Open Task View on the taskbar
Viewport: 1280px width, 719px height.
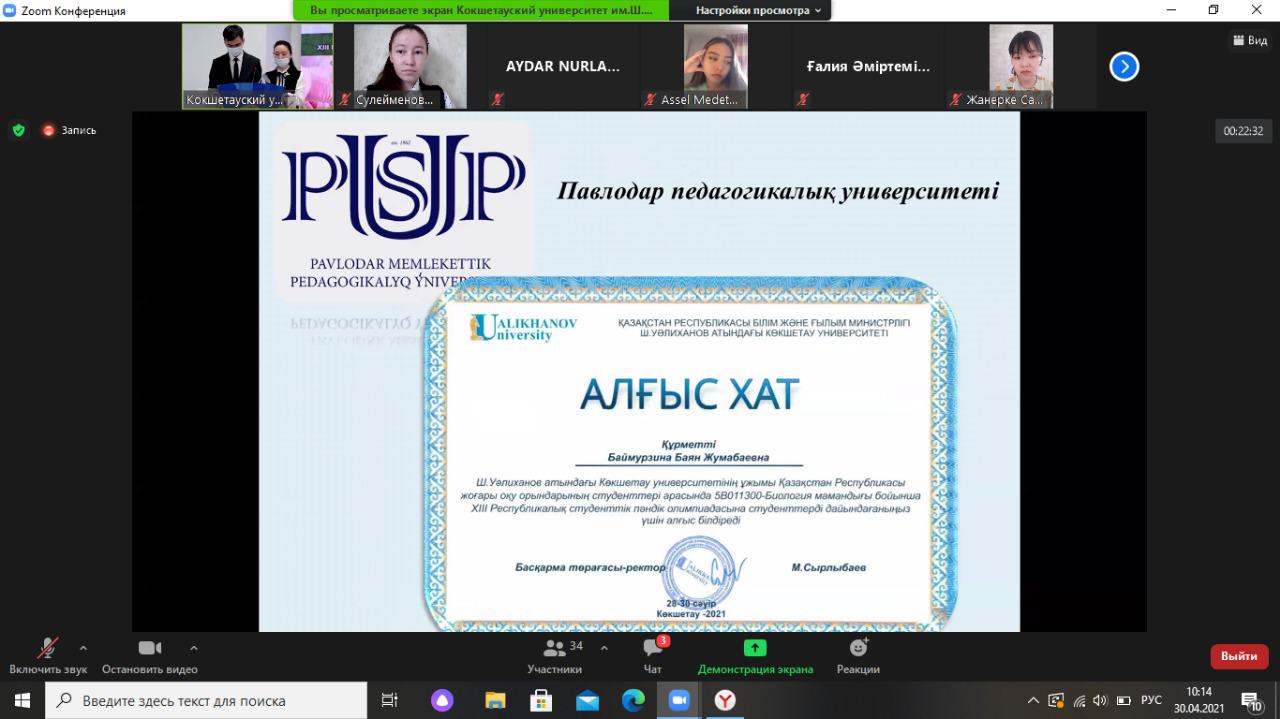pyautogui.click(x=390, y=700)
